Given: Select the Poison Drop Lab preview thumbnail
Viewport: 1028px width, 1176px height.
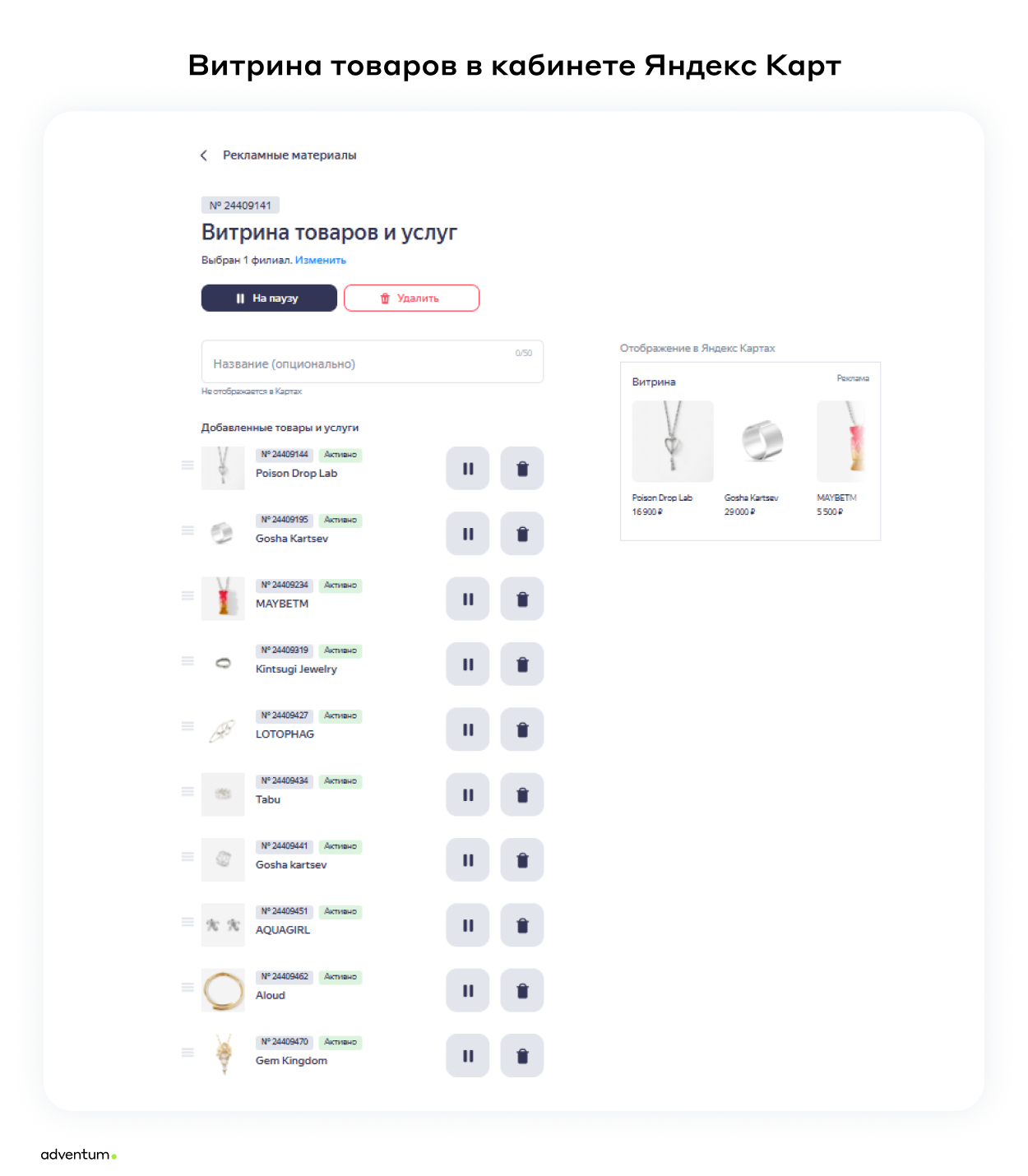Looking at the screenshot, I should pyautogui.click(x=672, y=441).
